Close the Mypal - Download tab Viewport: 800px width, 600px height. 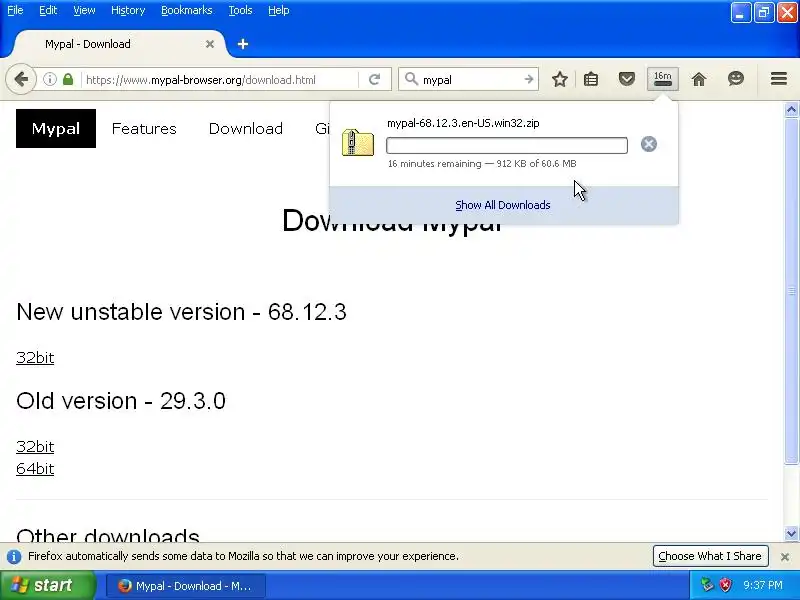click(x=210, y=44)
